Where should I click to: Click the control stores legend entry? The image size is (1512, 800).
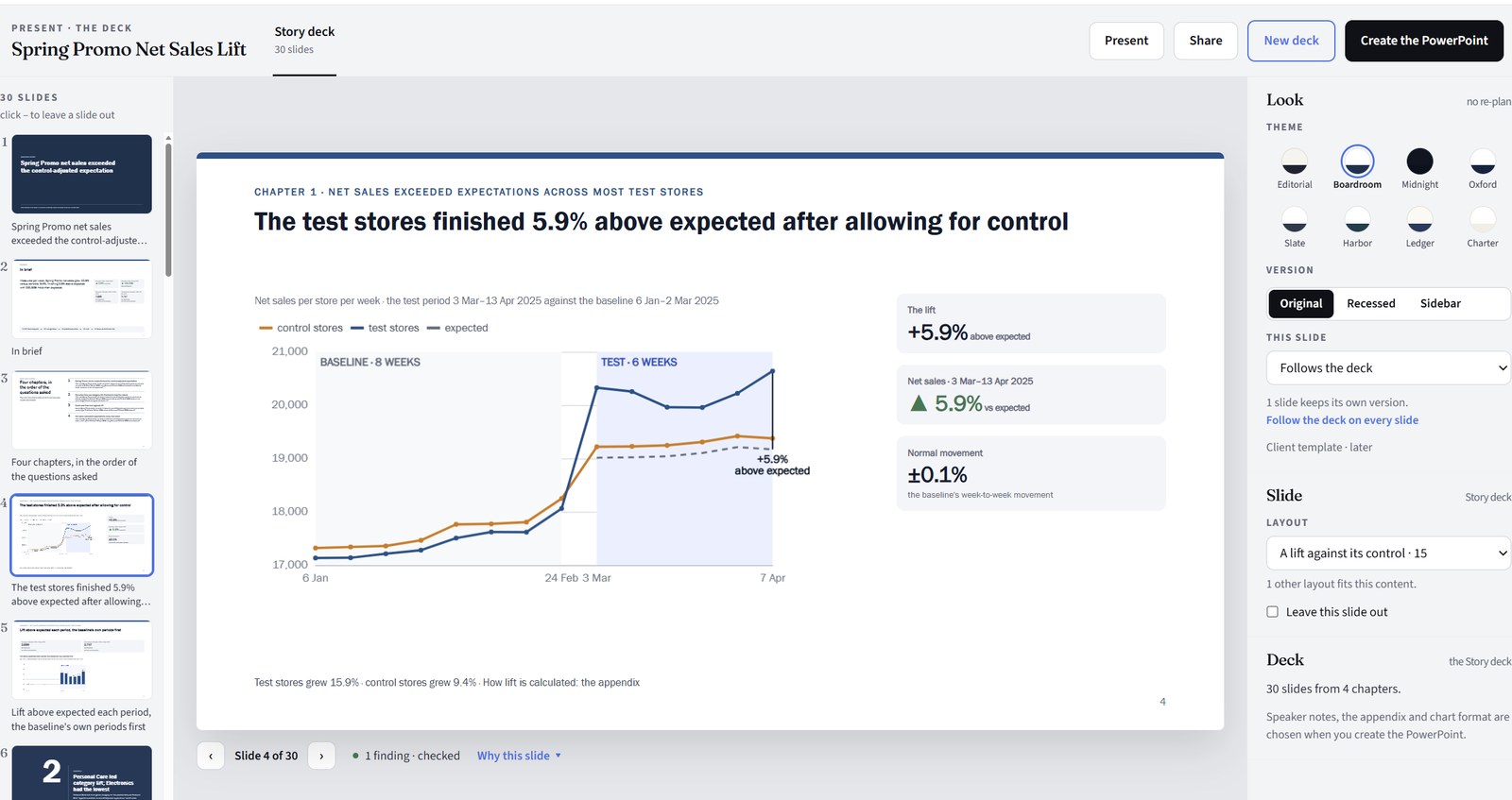point(301,328)
